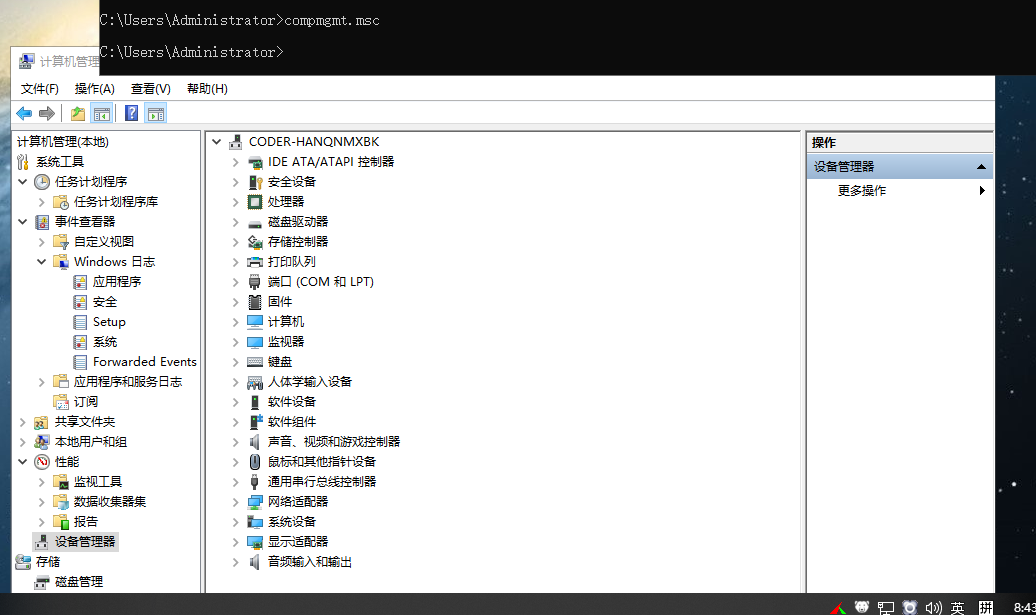Click the 软件组件 device category label
1036x615 pixels.
click(292, 422)
